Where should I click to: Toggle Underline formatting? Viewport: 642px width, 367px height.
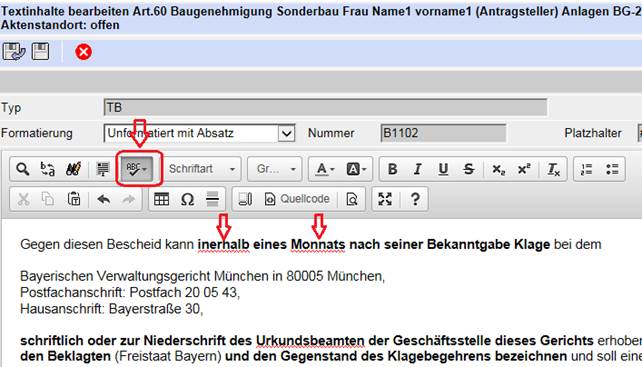[443, 169]
